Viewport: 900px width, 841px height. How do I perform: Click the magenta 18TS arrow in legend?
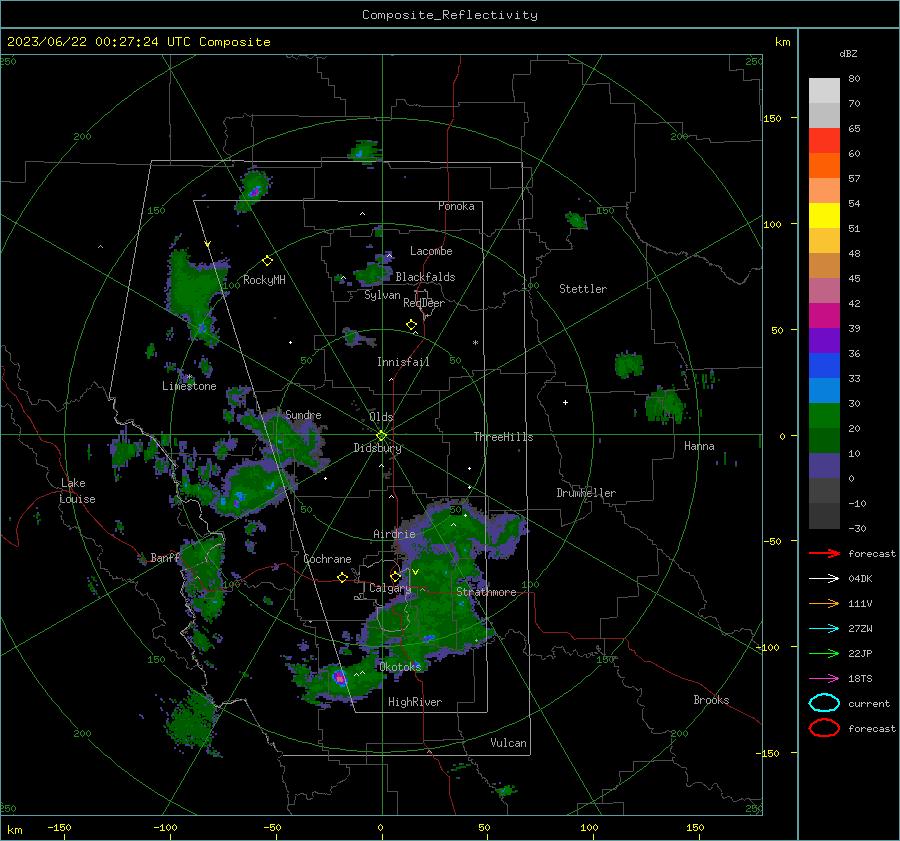click(824, 679)
